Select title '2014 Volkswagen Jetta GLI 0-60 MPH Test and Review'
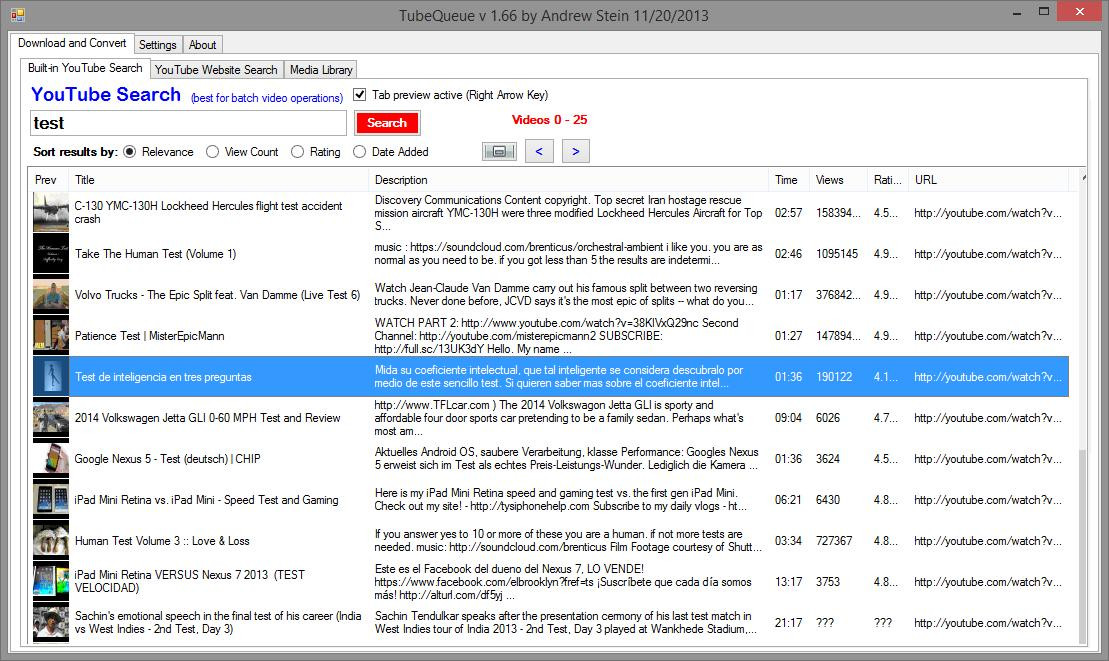 coord(207,418)
